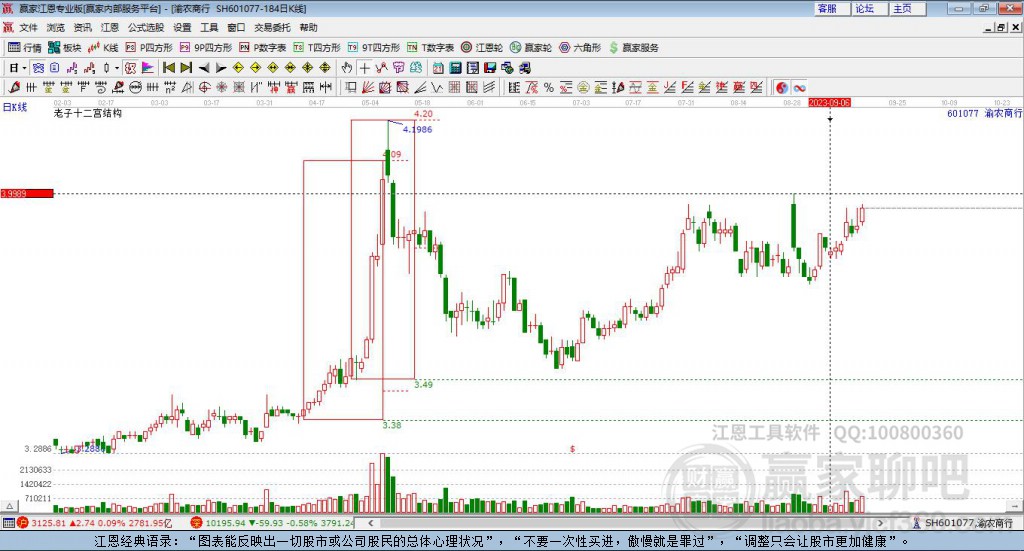
Task: Jump to last bar with skip-end icon
Action: click(186, 68)
